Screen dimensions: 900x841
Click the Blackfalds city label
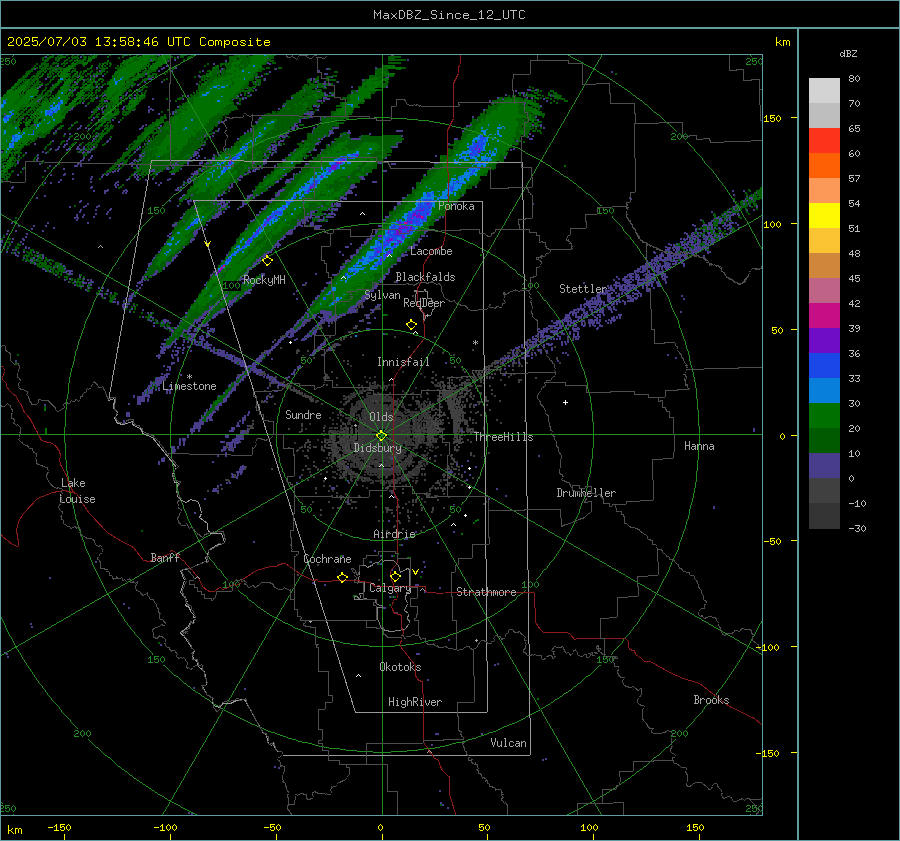[x=425, y=277]
